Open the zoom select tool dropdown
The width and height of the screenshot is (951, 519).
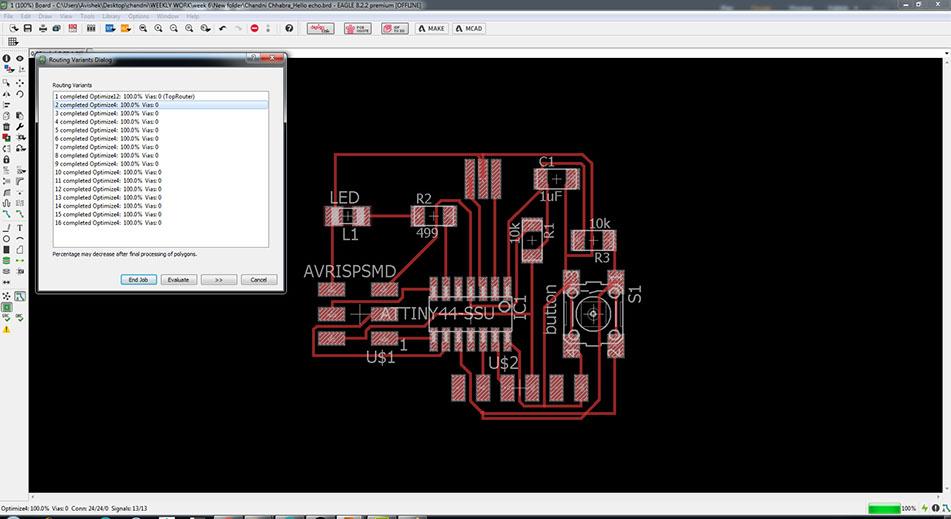pos(206,28)
